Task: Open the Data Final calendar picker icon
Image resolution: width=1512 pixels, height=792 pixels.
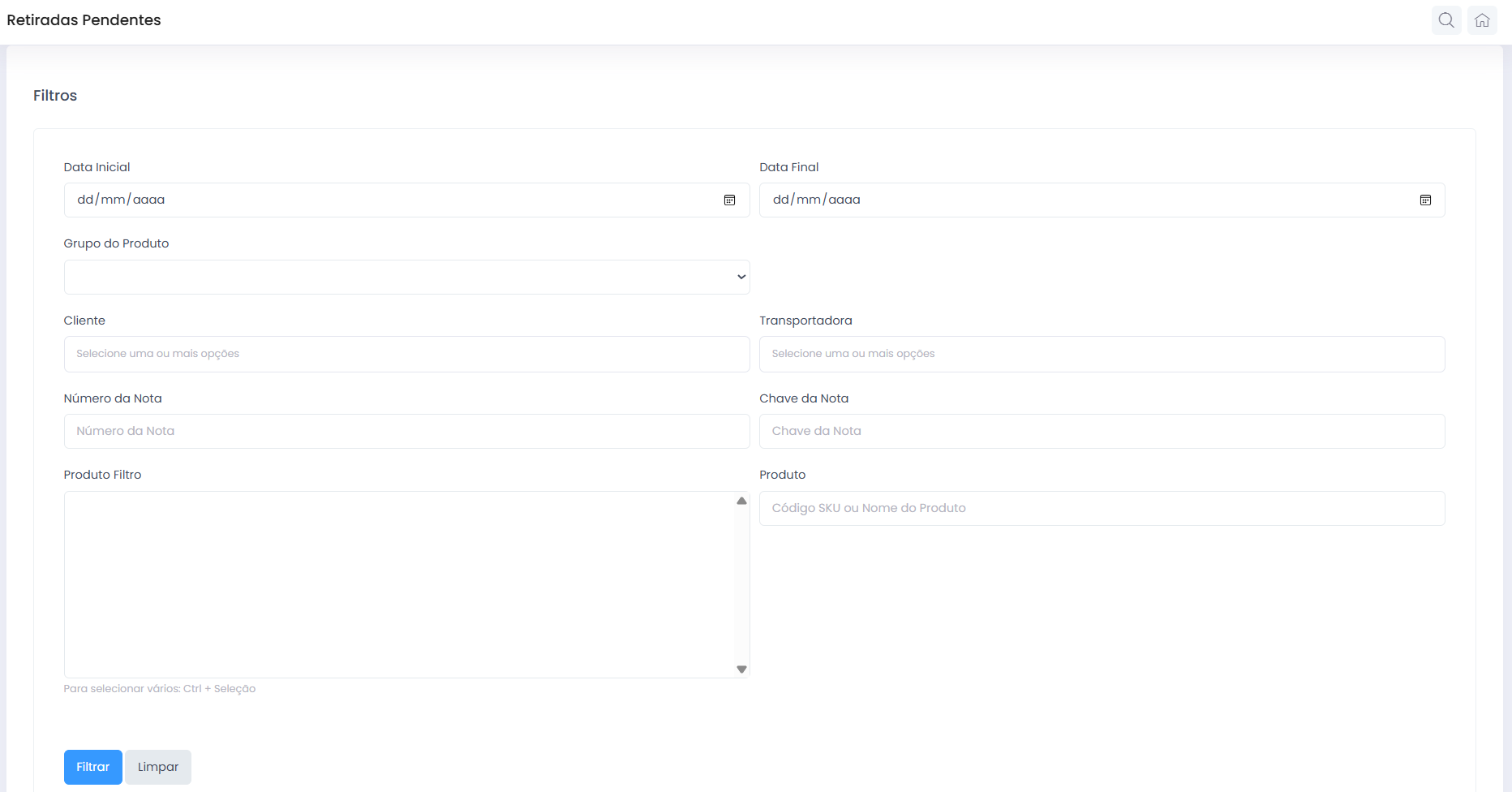Action: point(1425,200)
